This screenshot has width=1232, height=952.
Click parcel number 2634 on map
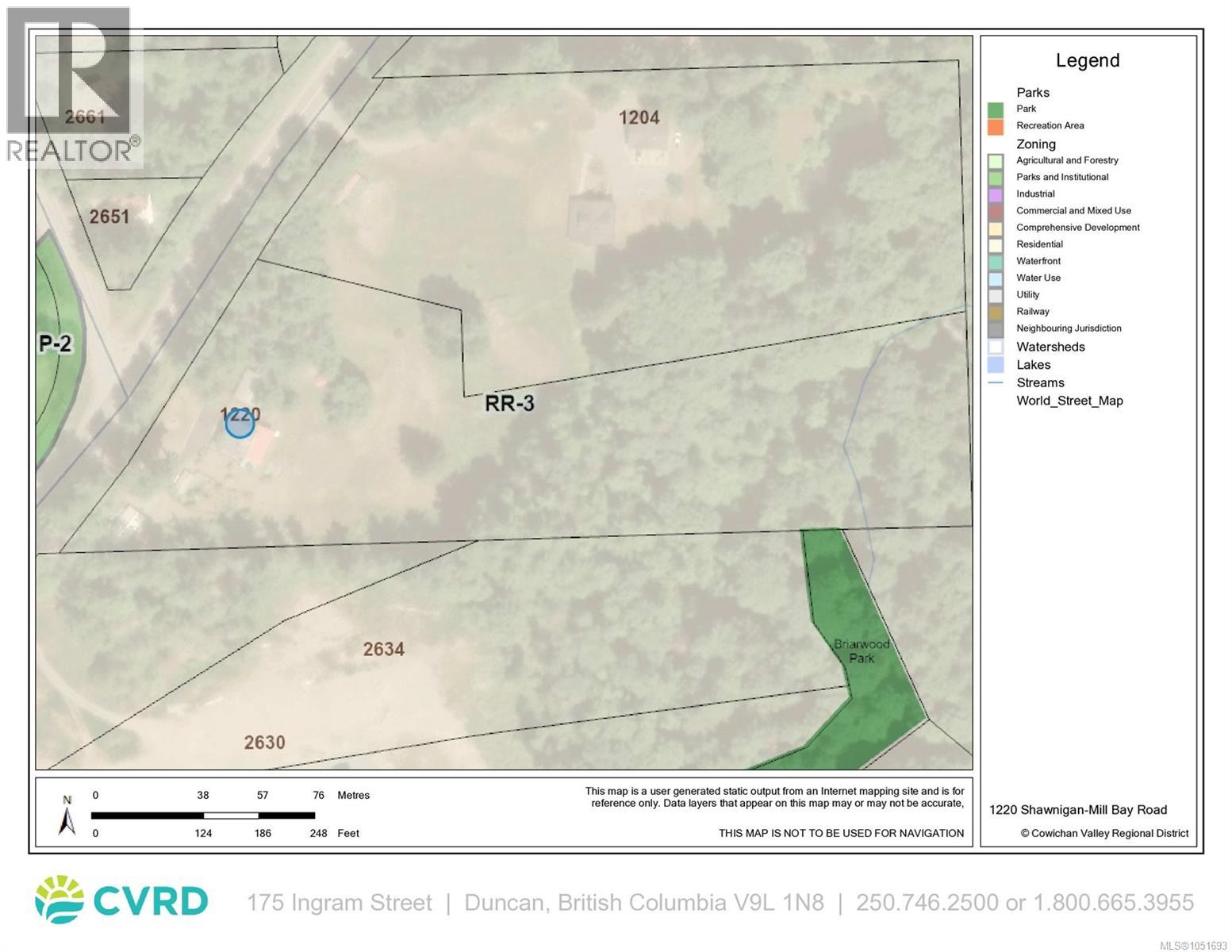point(384,649)
